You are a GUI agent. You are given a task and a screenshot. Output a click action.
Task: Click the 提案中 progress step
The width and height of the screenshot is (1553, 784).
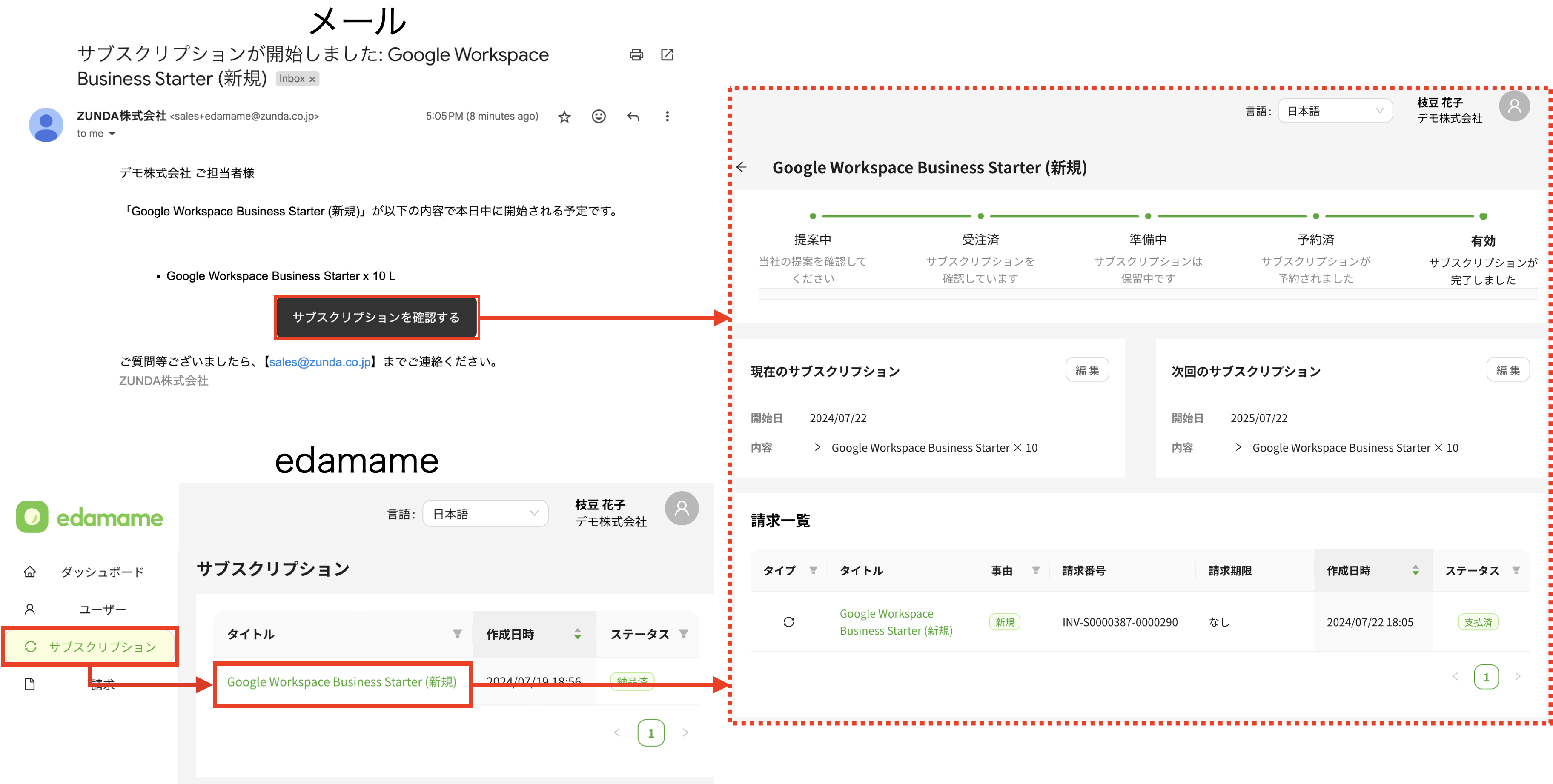tap(813, 239)
